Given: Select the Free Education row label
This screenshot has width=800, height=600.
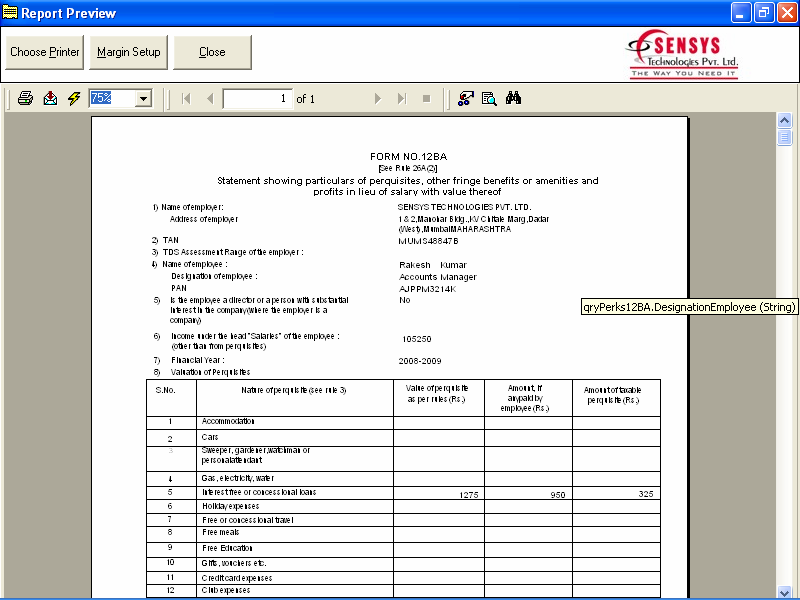Looking at the screenshot, I should (227, 548).
